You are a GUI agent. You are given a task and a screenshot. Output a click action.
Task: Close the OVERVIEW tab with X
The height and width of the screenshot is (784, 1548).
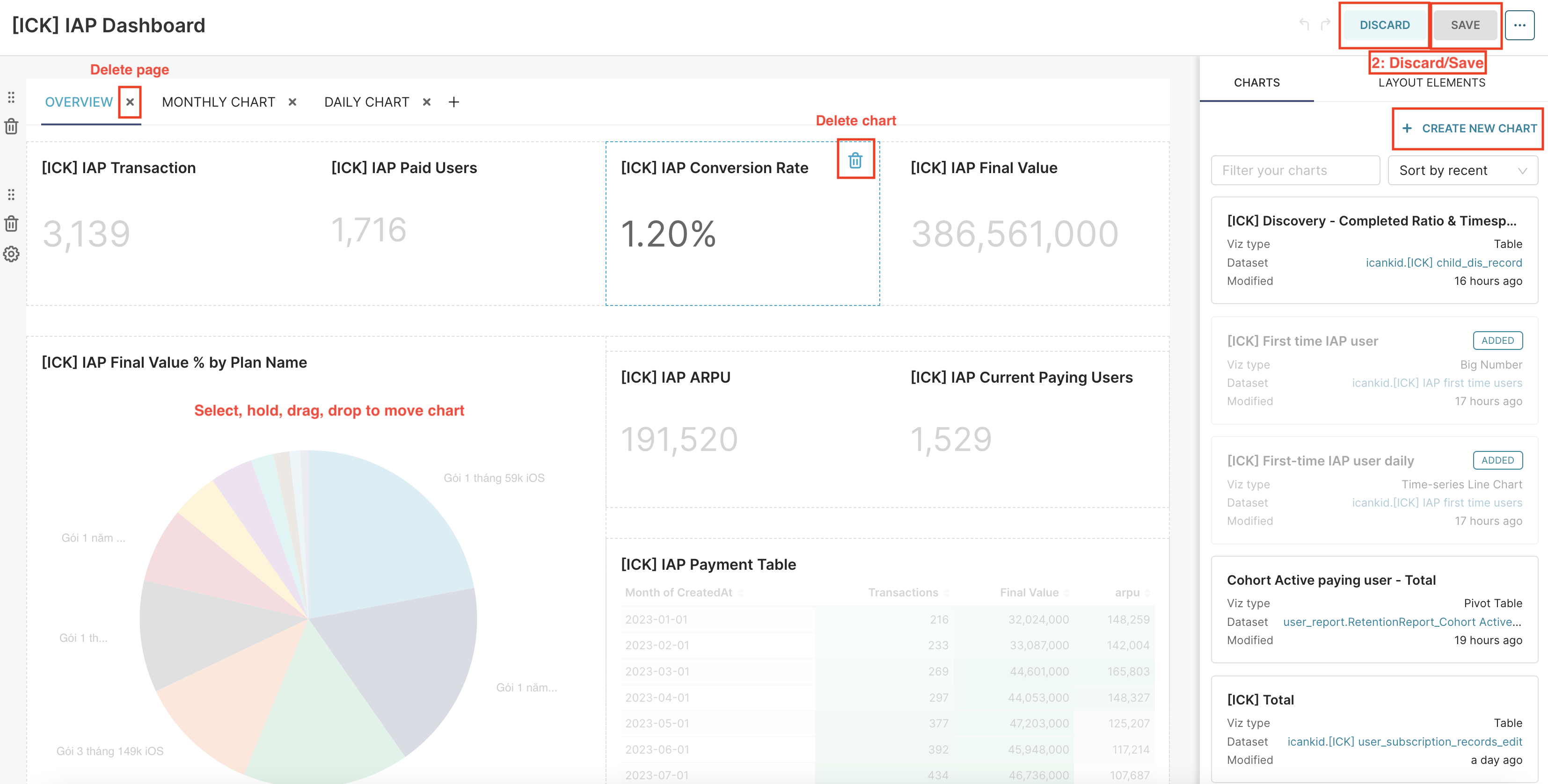click(130, 102)
